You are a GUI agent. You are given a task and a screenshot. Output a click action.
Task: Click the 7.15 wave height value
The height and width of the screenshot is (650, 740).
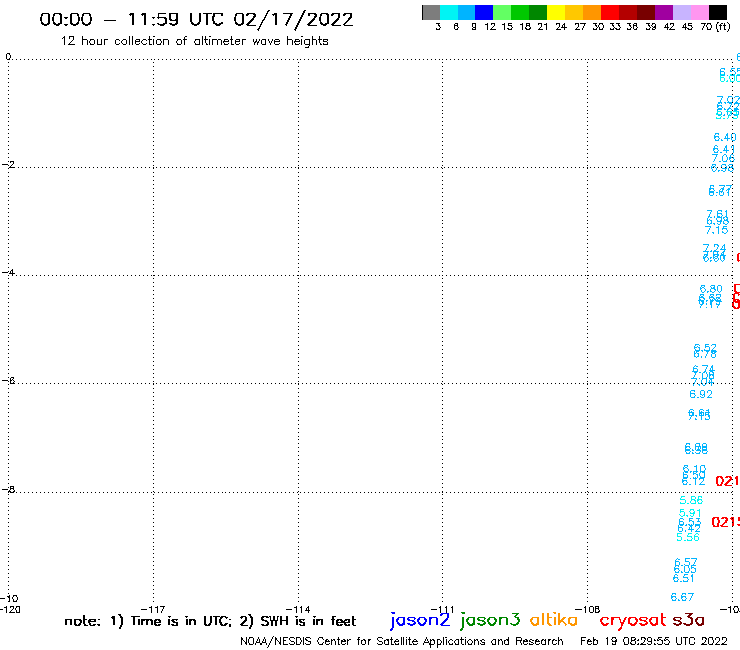tap(716, 230)
